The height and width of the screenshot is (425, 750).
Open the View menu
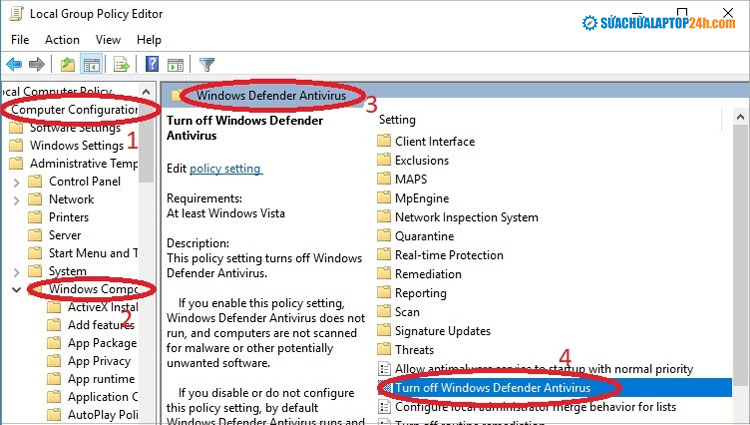107,40
